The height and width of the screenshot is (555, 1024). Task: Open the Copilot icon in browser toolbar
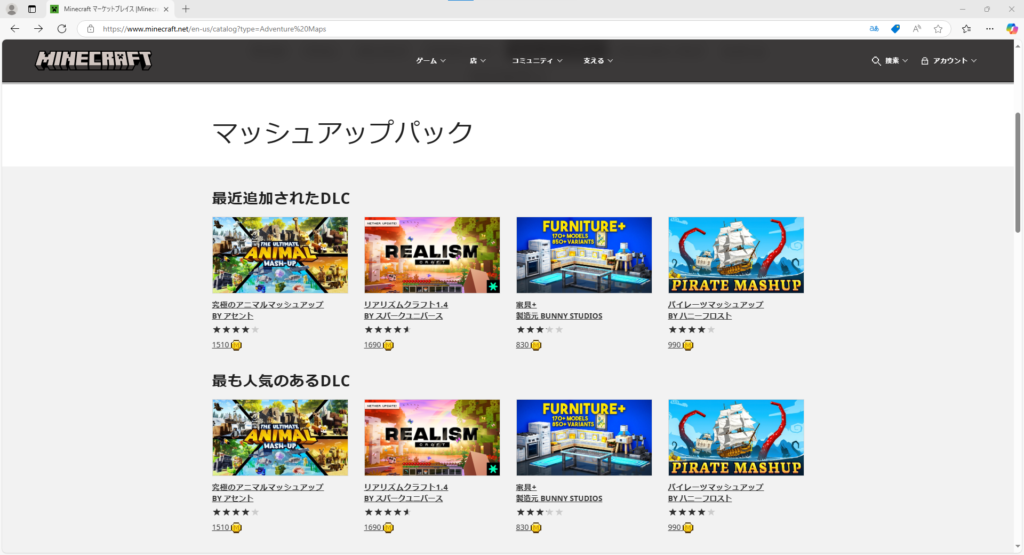pyautogui.click(x=1012, y=29)
